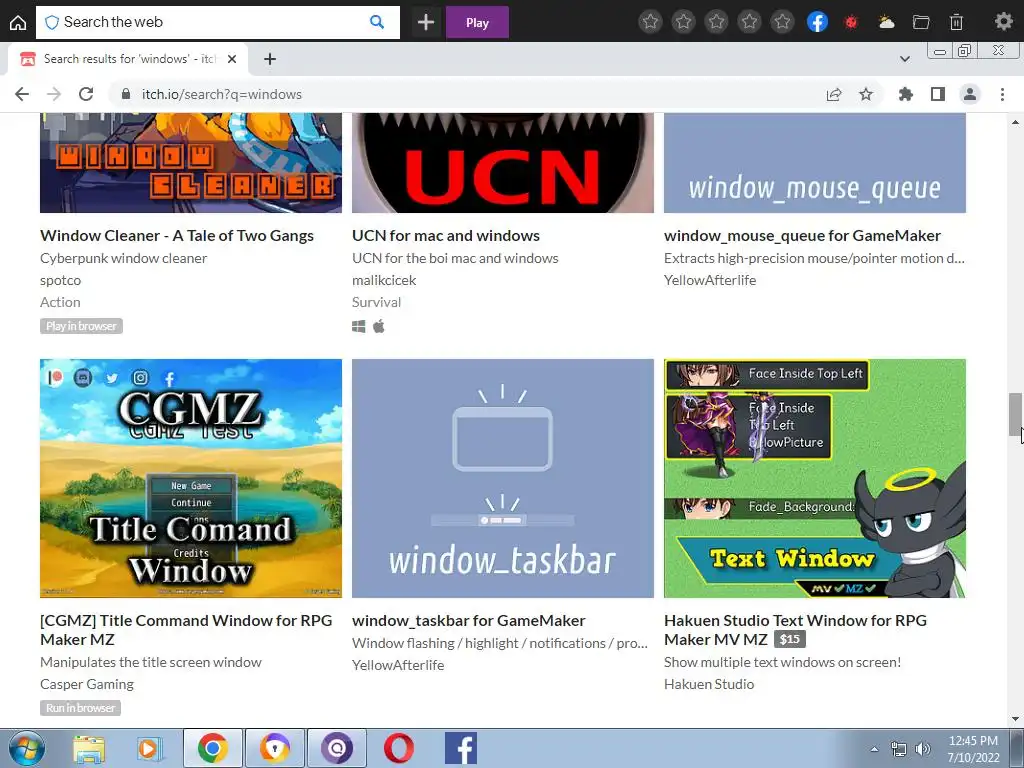Reload the itch.io page
The height and width of the screenshot is (768, 1024).
coord(86,94)
